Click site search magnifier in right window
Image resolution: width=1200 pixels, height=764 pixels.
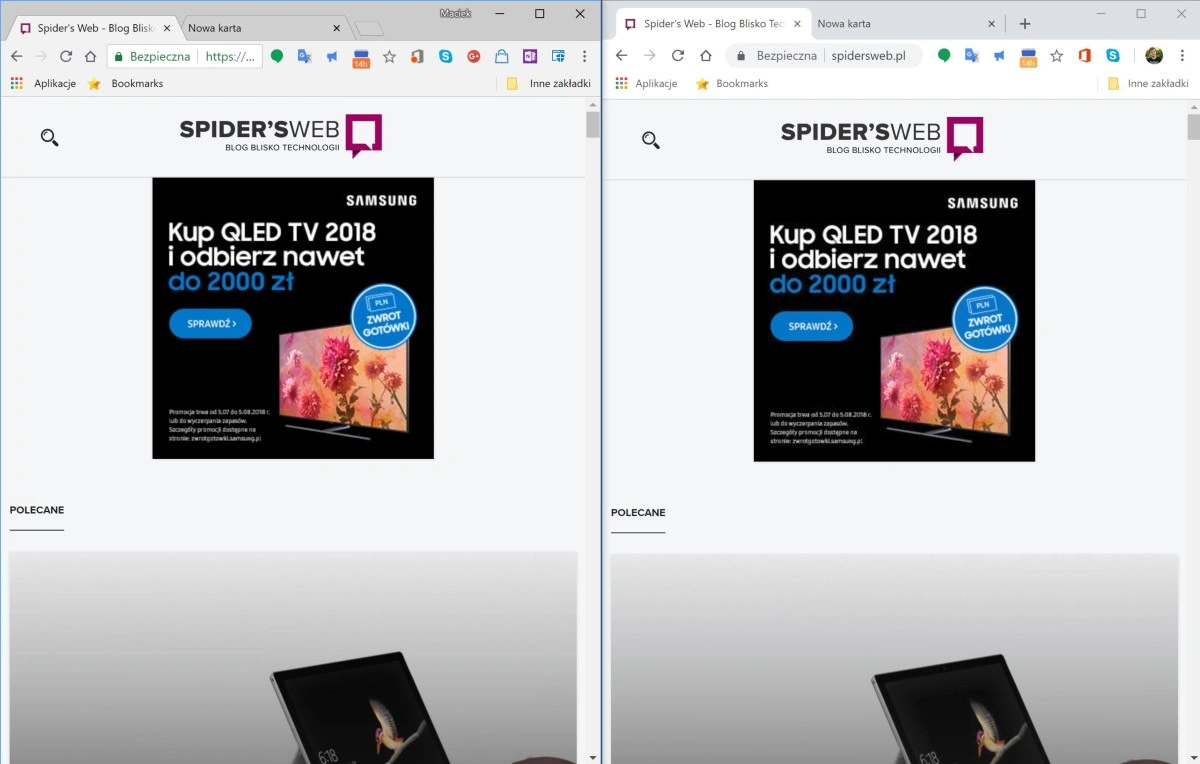651,141
